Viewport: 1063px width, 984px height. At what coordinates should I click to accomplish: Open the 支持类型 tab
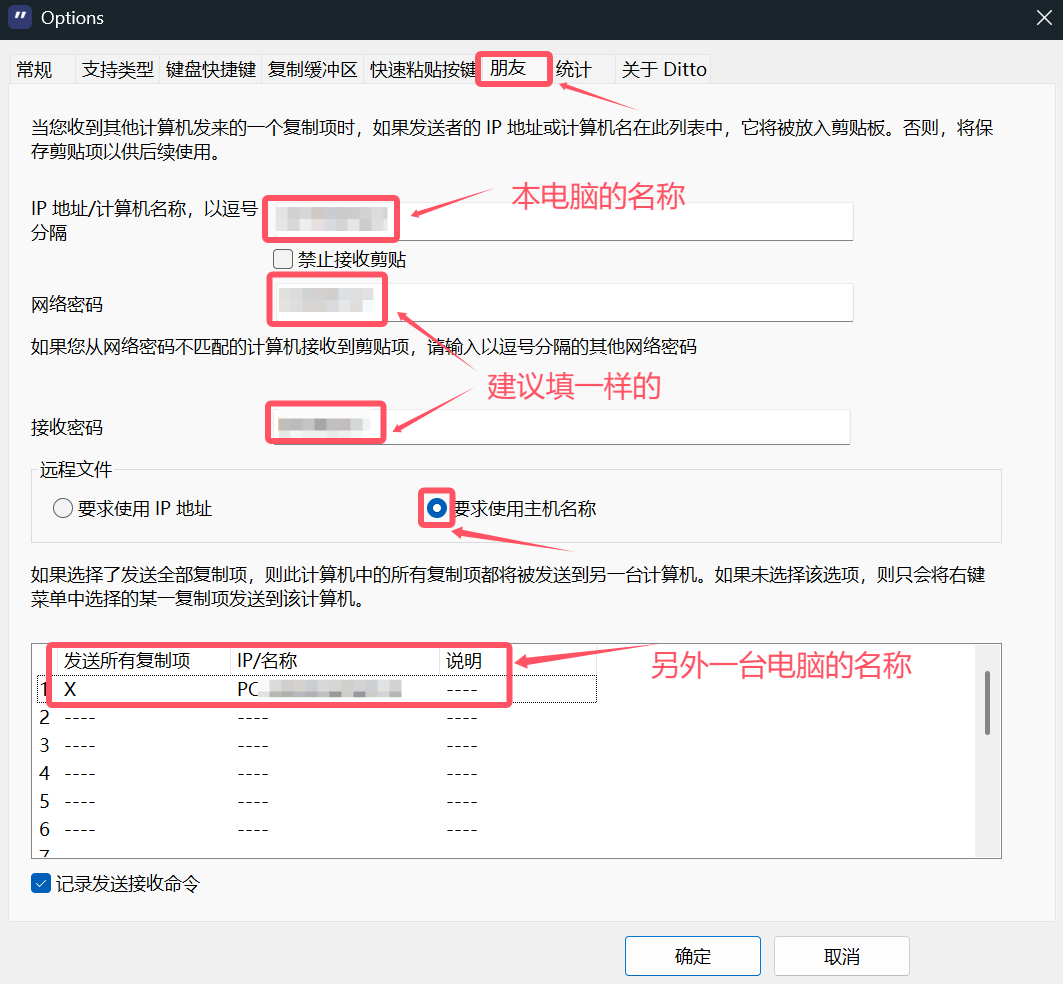(x=118, y=70)
